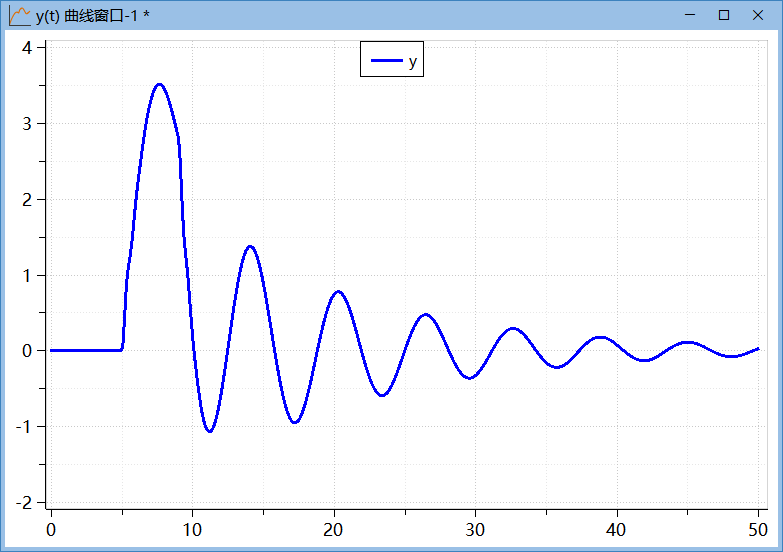Click the x-axis tick label 10
The height and width of the screenshot is (552, 783).
(192, 530)
